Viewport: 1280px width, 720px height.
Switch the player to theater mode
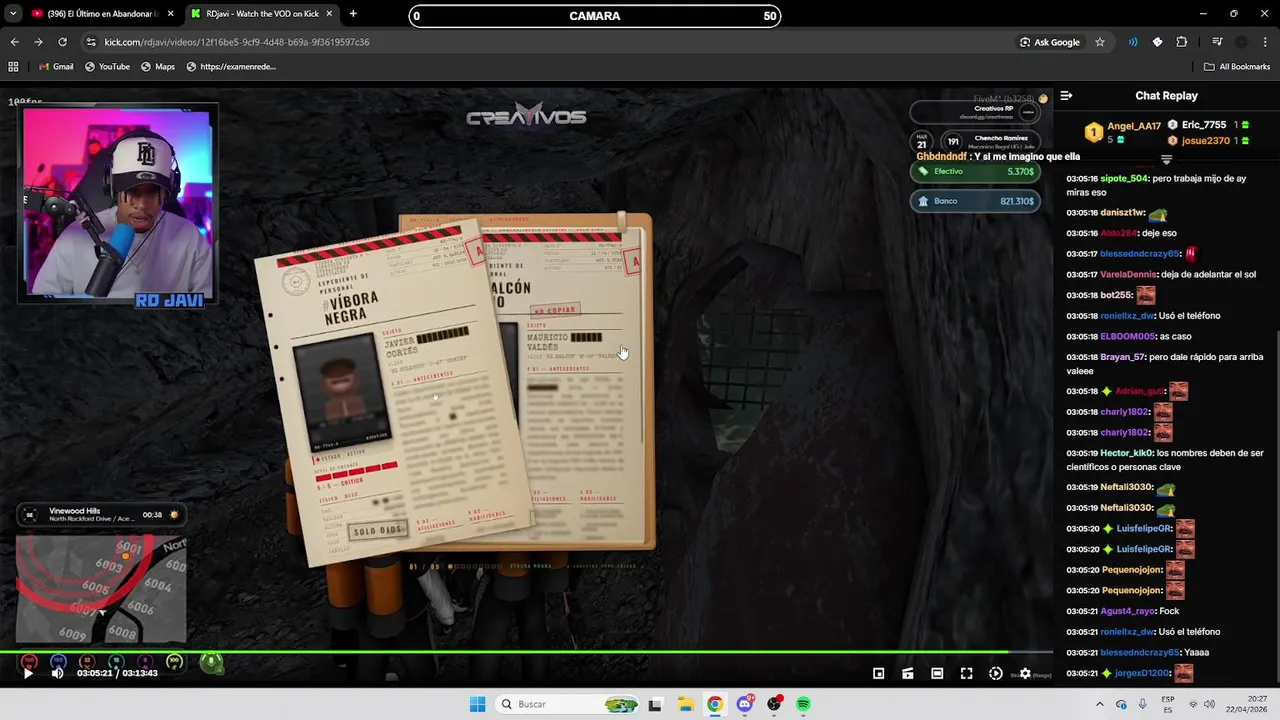[x=937, y=674]
